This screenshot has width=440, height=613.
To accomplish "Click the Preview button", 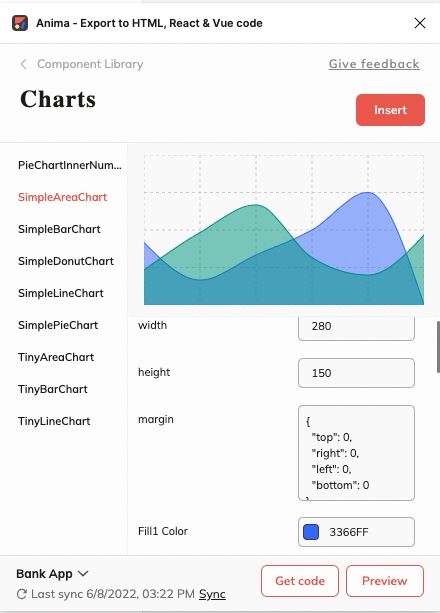I will coord(385,581).
